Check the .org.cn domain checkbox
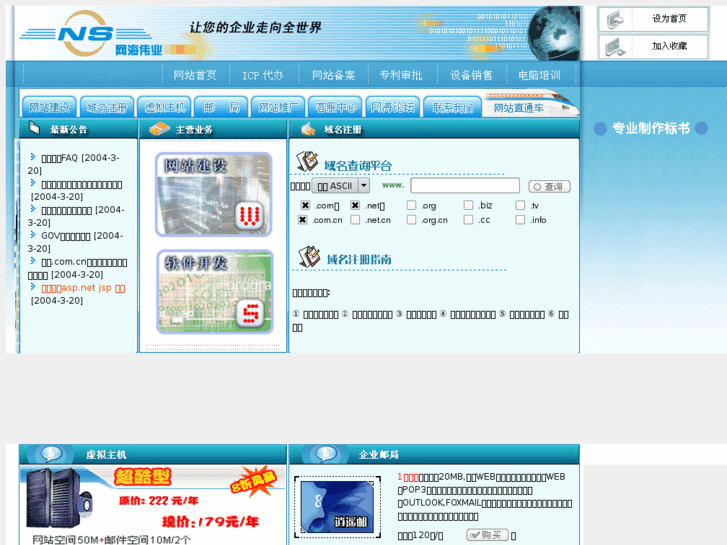 pyautogui.click(x=411, y=219)
